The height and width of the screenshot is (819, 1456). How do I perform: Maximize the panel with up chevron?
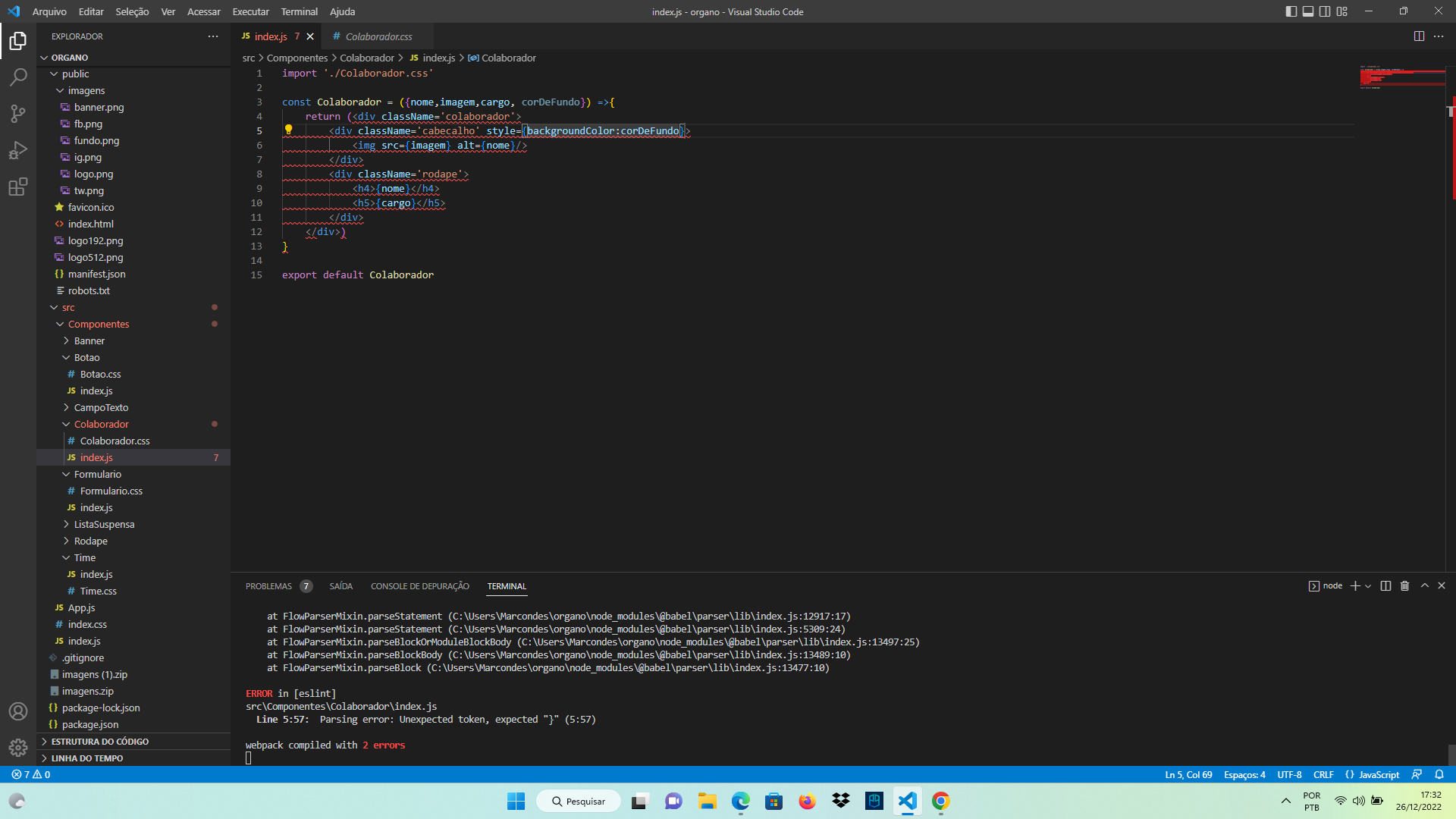click(x=1425, y=586)
